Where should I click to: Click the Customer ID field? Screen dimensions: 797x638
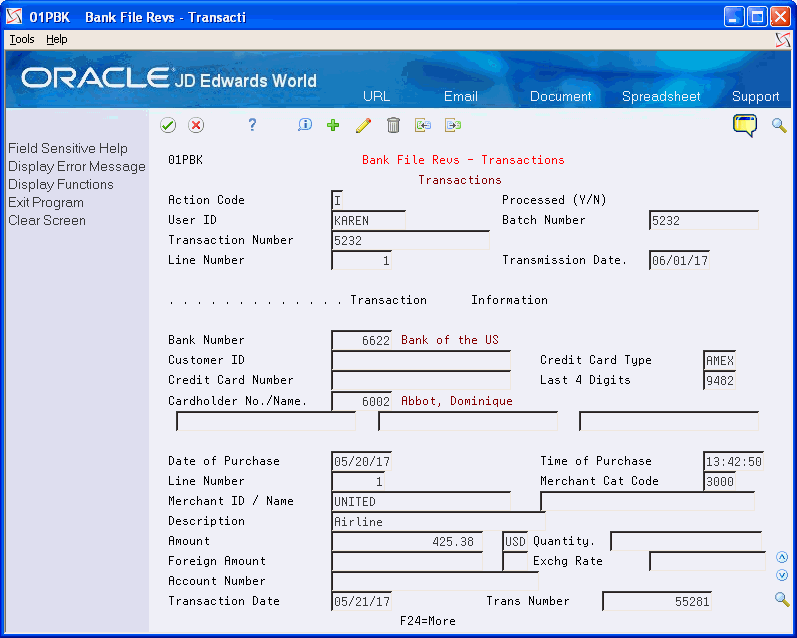pos(421,360)
